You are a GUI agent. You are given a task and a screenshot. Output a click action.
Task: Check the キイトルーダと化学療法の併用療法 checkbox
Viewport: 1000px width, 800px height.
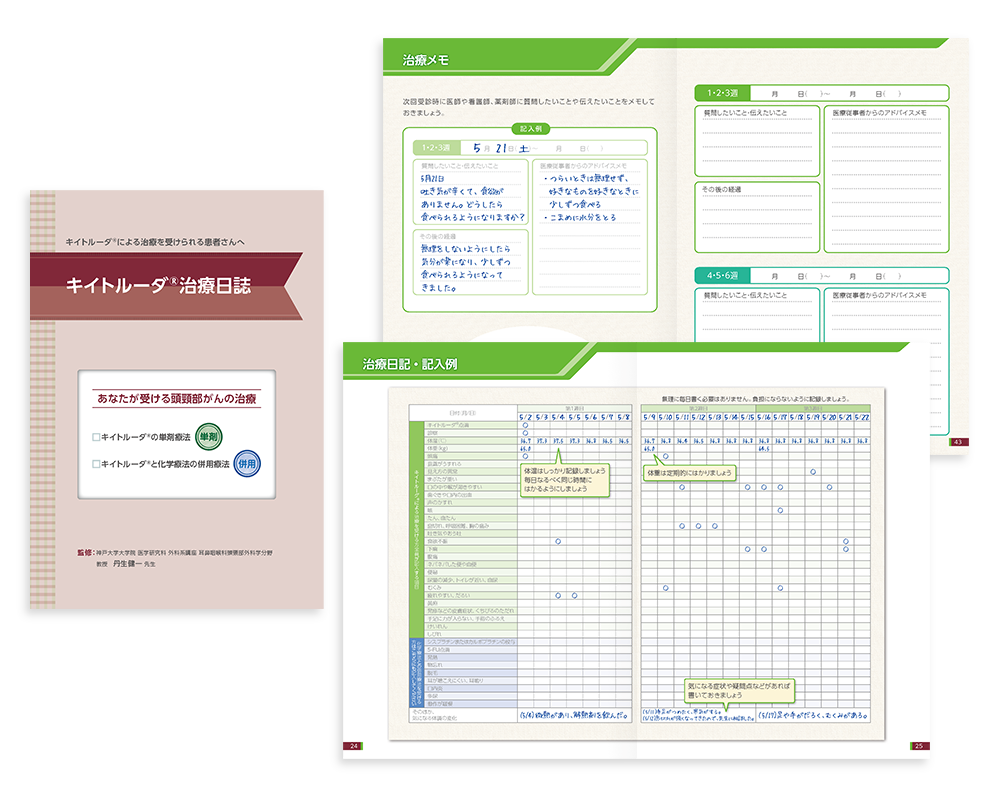pyautogui.click(x=96, y=464)
